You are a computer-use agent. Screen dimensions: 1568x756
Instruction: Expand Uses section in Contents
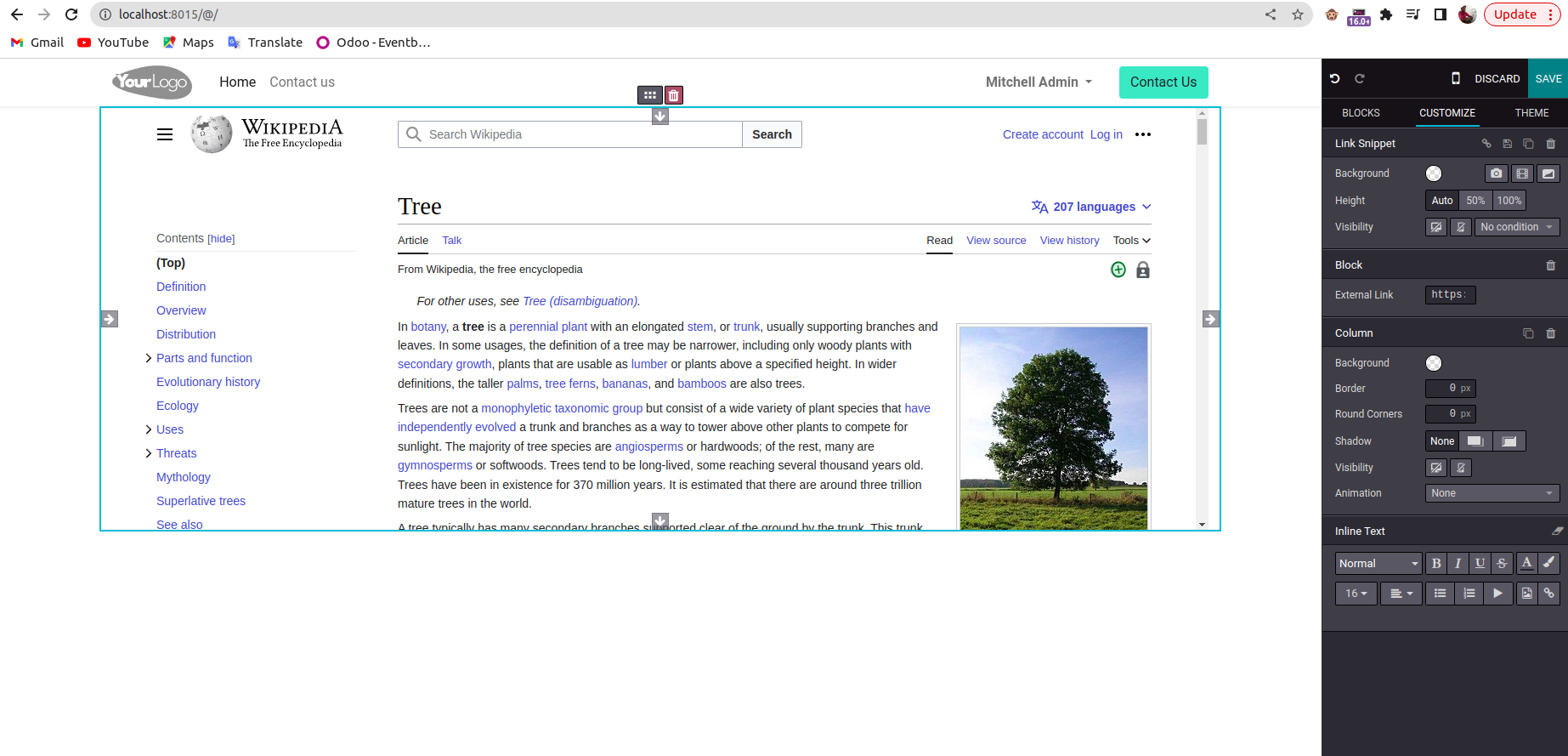pyautogui.click(x=149, y=429)
